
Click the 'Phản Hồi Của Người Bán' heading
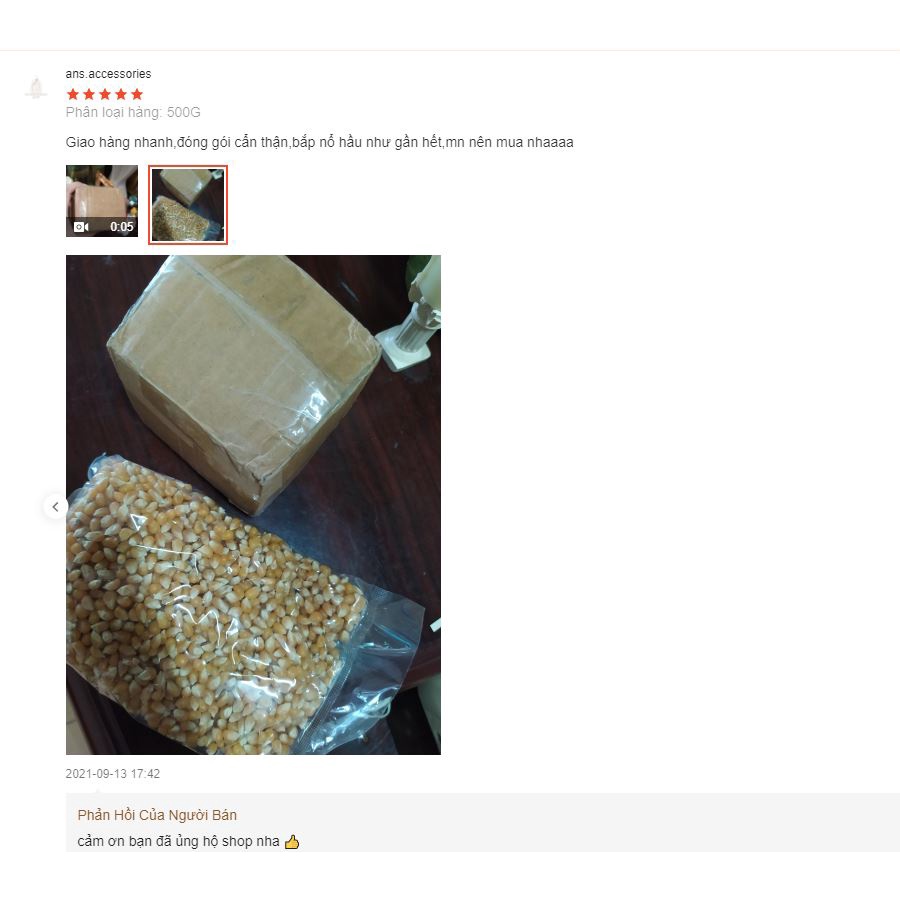pos(157,815)
